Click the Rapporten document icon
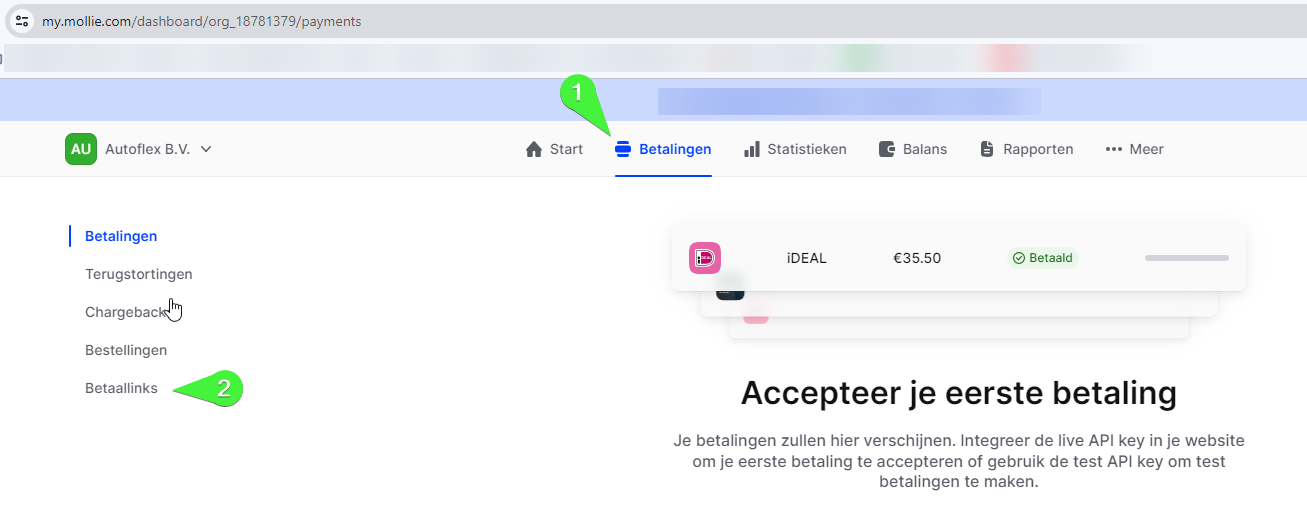Screen dimensions: 1307x531 [x=987, y=149]
